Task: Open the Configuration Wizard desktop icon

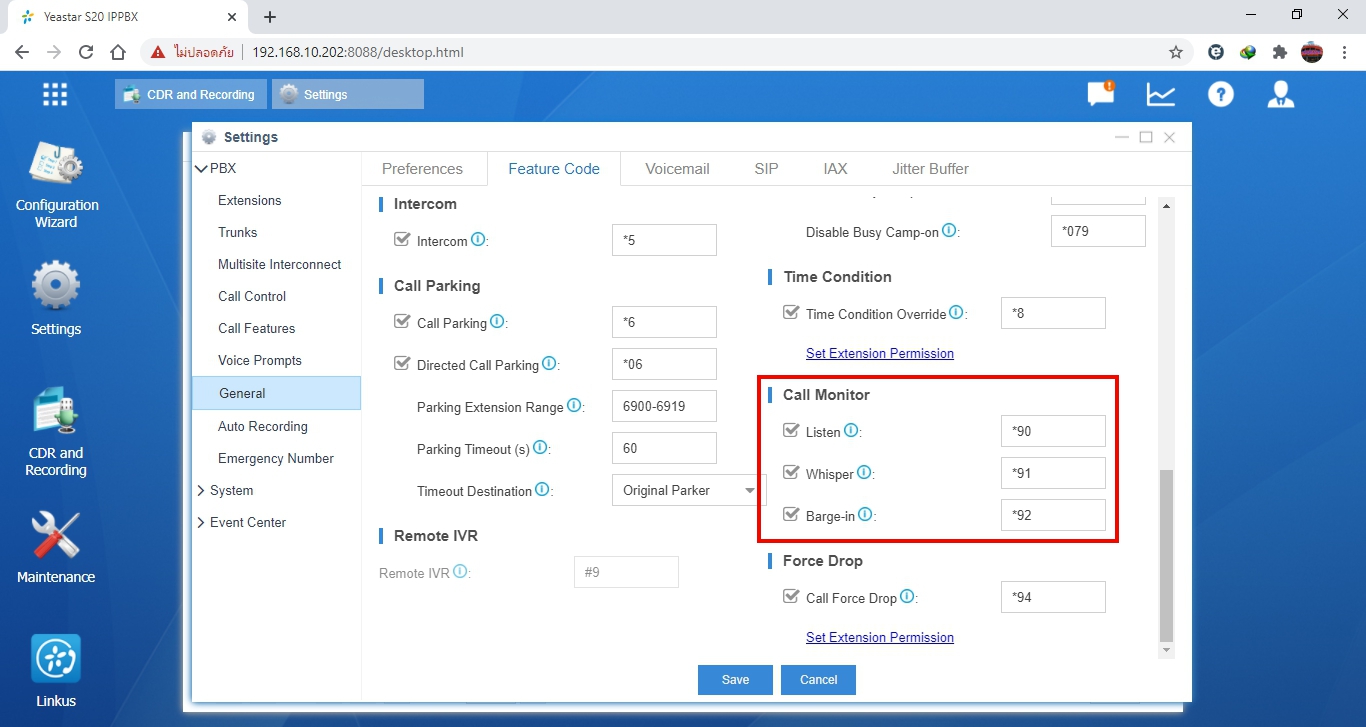Action: pos(56,167)
